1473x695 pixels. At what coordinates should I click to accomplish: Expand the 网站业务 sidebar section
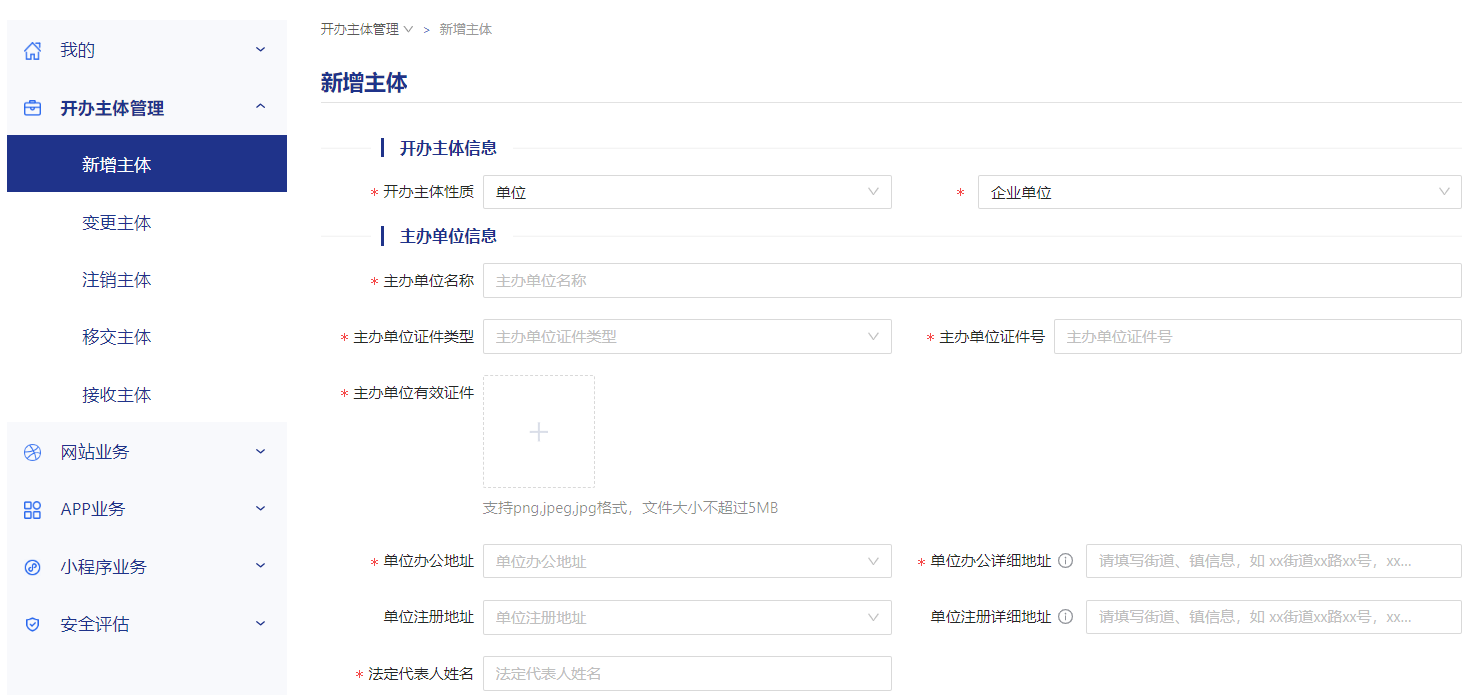pyautogui.click(x=259, y=451)
